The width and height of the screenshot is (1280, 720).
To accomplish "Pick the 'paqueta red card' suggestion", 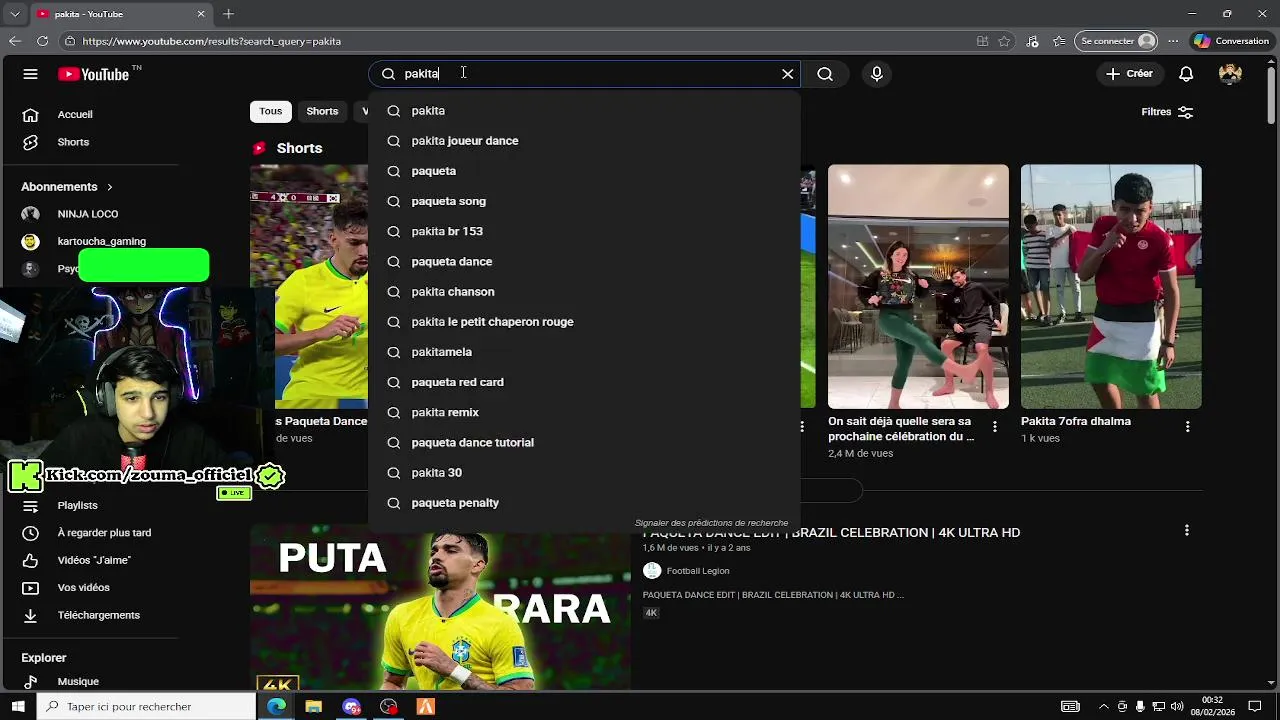I will tap(584, 382).
